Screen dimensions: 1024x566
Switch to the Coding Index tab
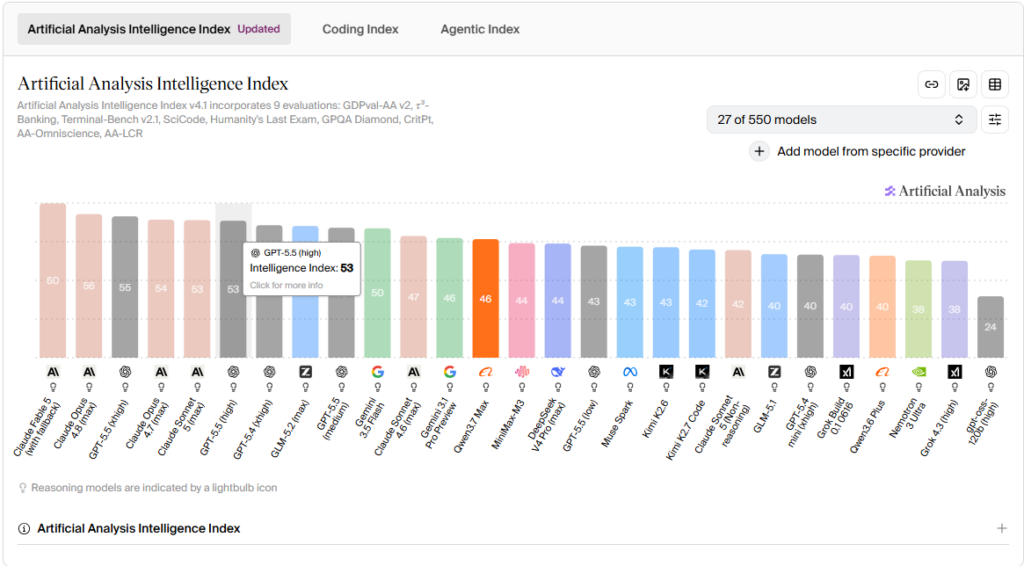360,29
